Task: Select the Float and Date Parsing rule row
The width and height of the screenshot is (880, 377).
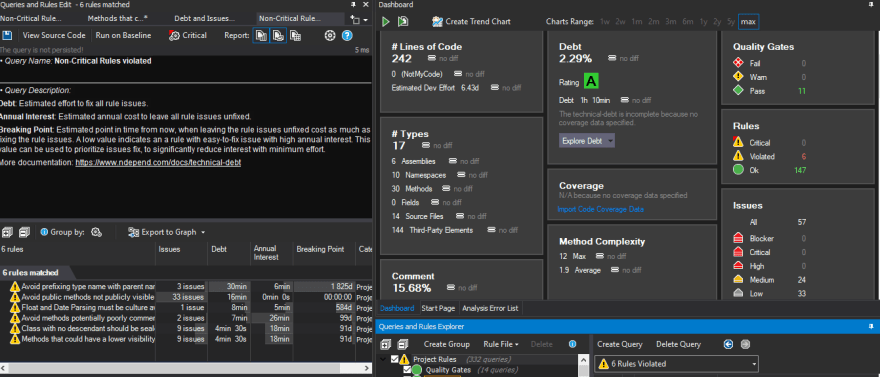Action: click(x=185, y=307)
